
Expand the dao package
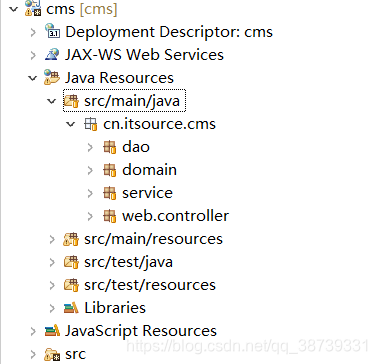point(90,147)
